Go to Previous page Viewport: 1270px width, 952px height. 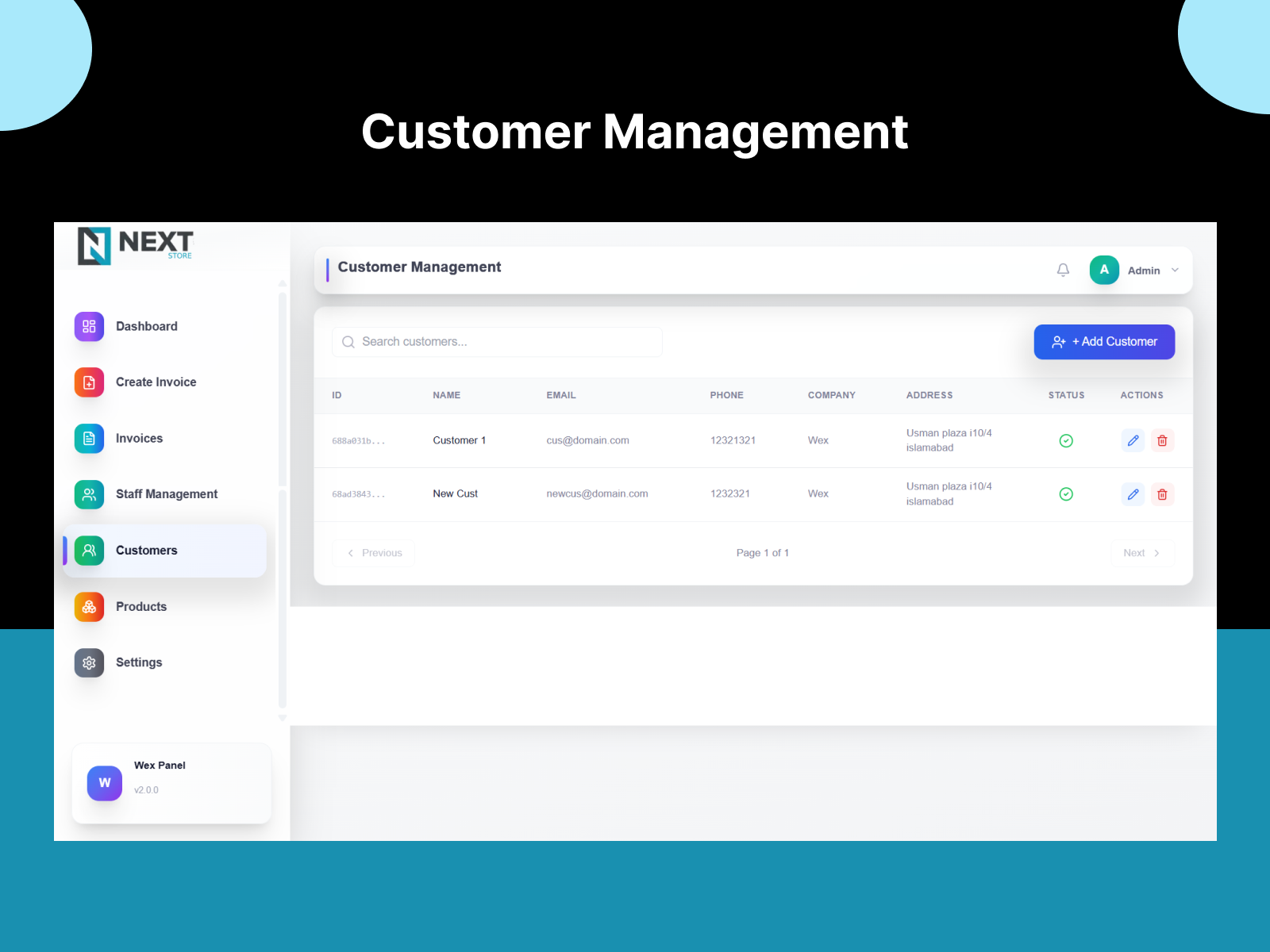coord(374,553)
